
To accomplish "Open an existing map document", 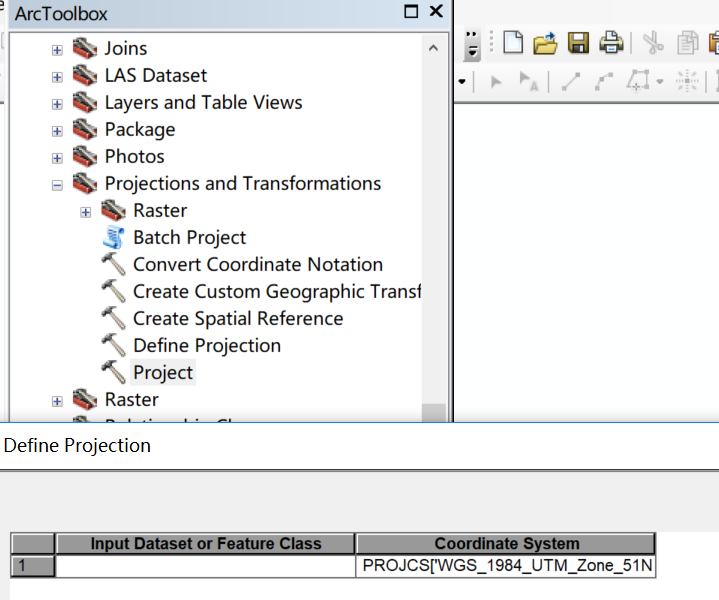I will [545, 43].
